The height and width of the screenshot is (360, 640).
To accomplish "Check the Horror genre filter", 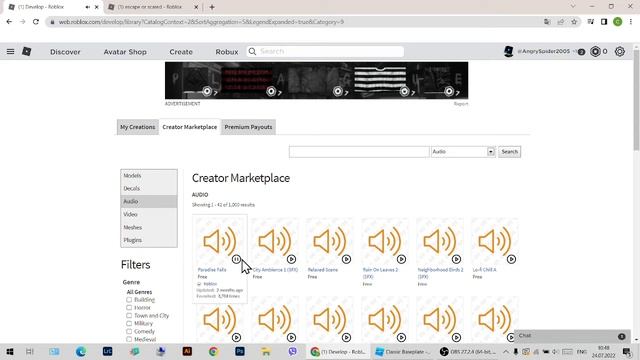I will coord(129,307).
